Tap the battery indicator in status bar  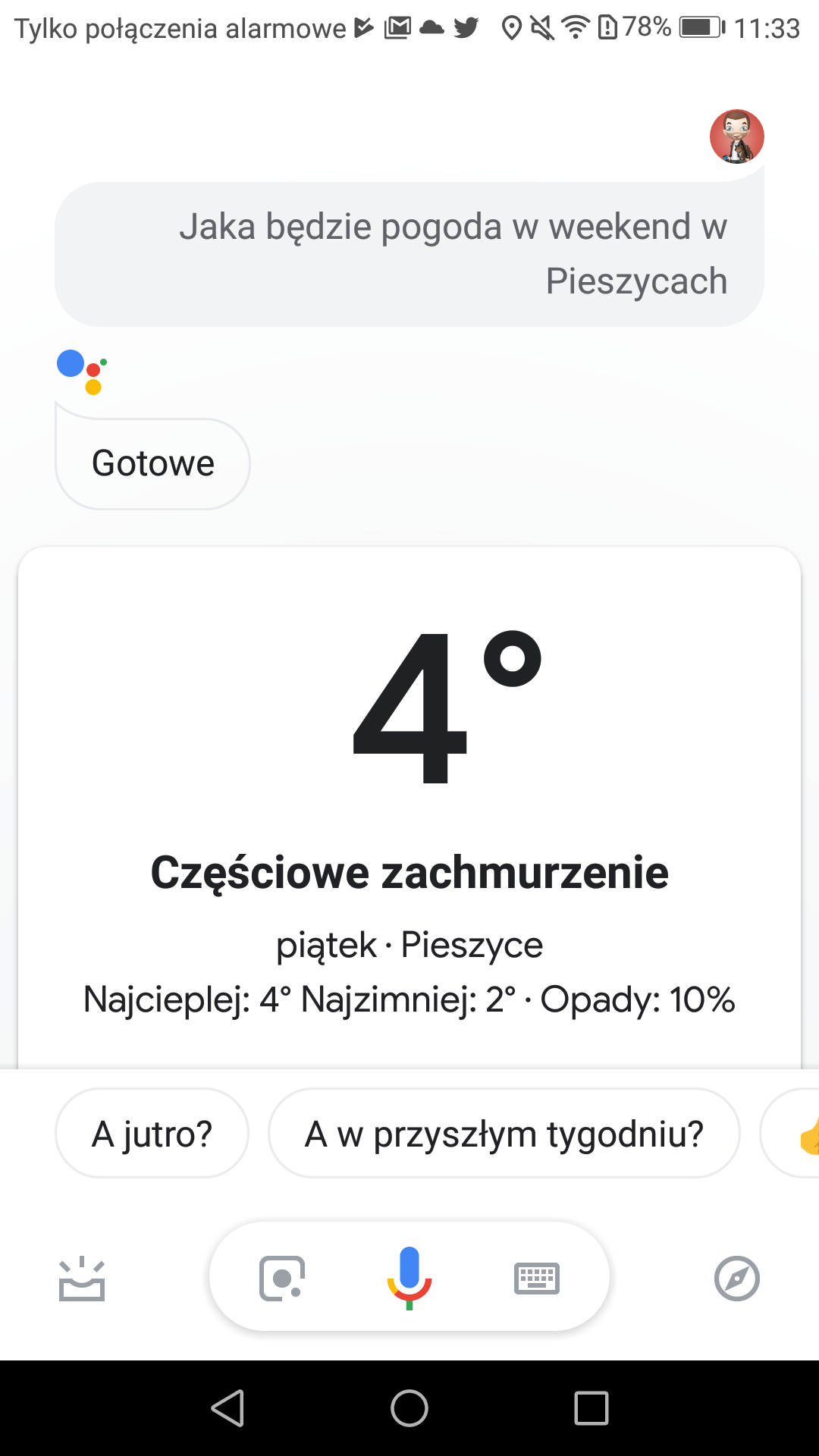point(702,28)
